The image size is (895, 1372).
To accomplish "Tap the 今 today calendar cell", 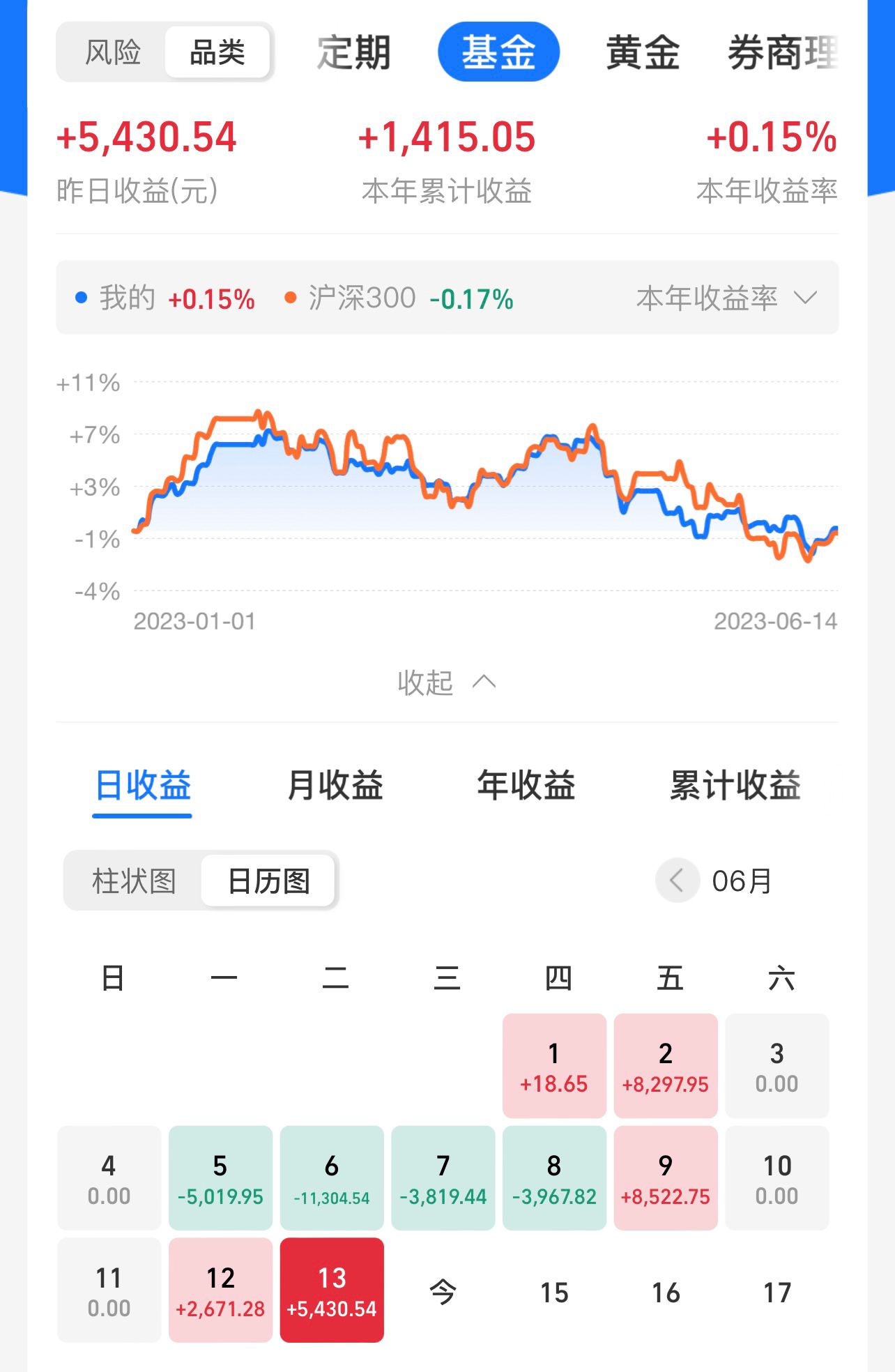I will (x=443, y=1292).
